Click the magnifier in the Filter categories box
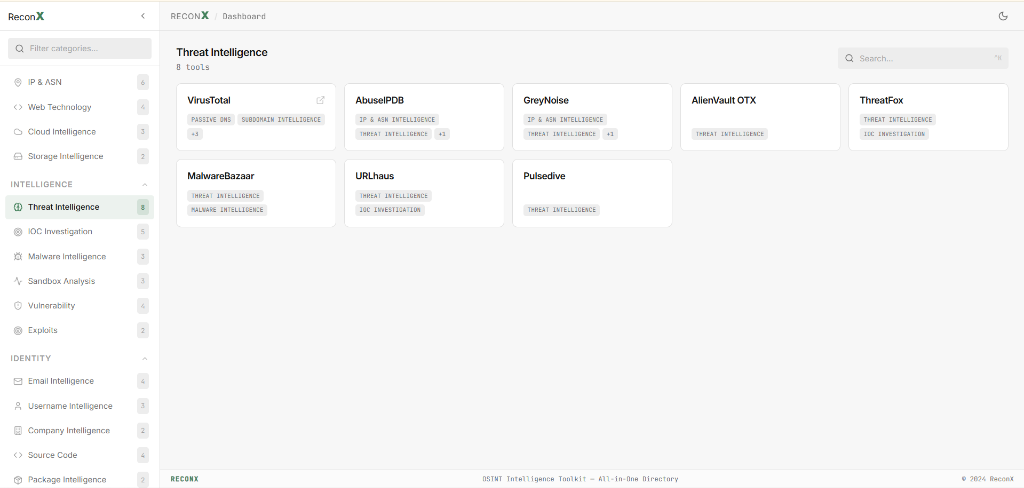The height and width of the screenshot is (488, 1024). tap(19, 48)
